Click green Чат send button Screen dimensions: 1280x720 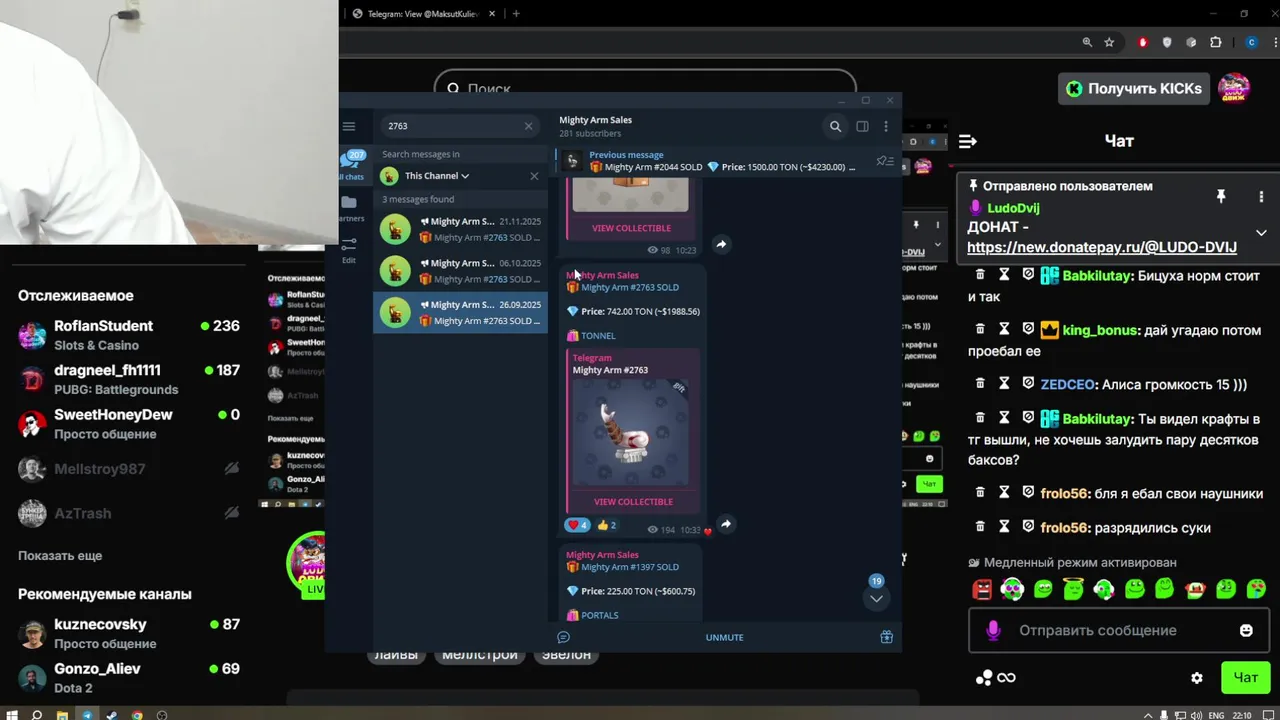click(x=1245, y=678)
